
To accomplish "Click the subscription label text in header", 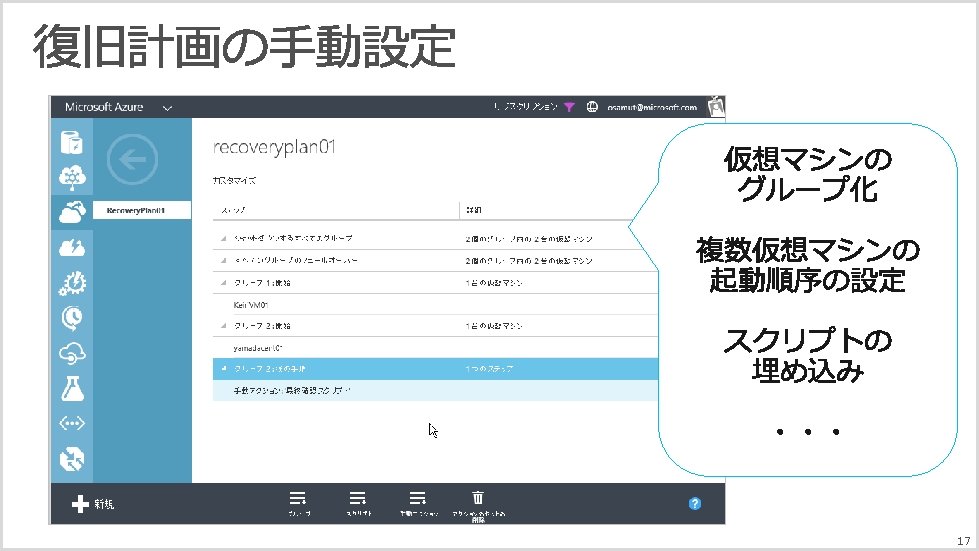I will click(524, 107).
